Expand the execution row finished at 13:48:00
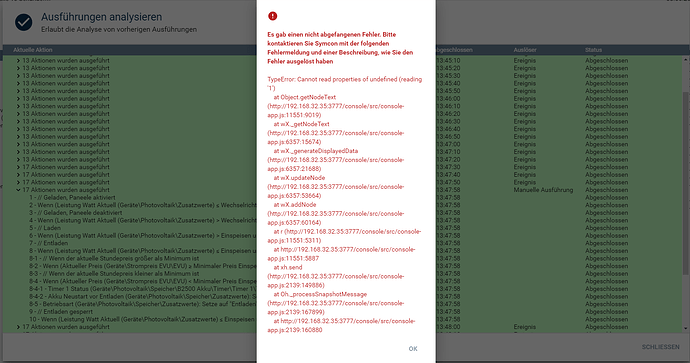690x363 pixels. pos(18,327)
